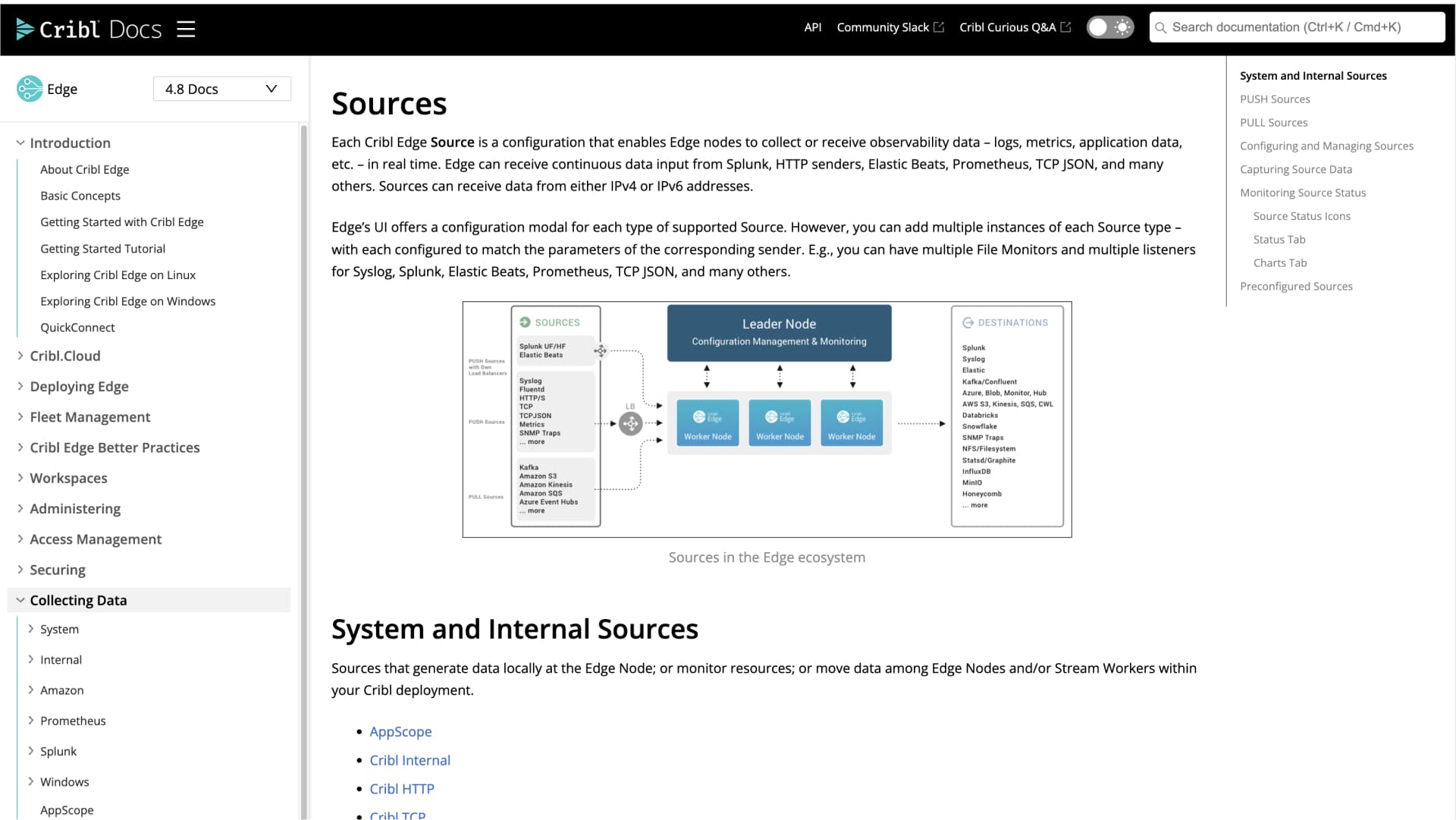Open Basic Concepts page

[80, 196]
